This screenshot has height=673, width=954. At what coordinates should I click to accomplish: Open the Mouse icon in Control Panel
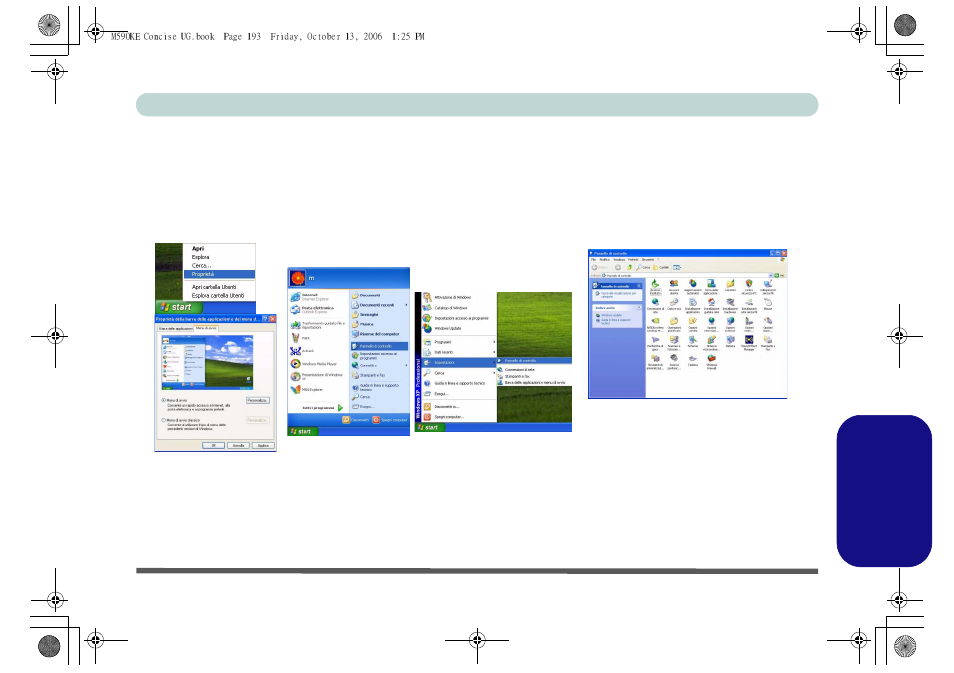tap(768, 304)
